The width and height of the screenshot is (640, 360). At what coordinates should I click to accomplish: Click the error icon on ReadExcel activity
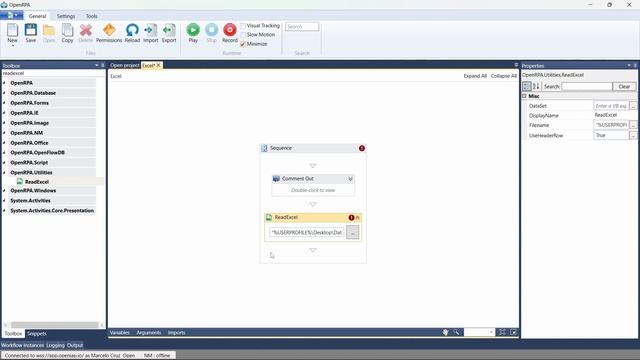point(351,218)
